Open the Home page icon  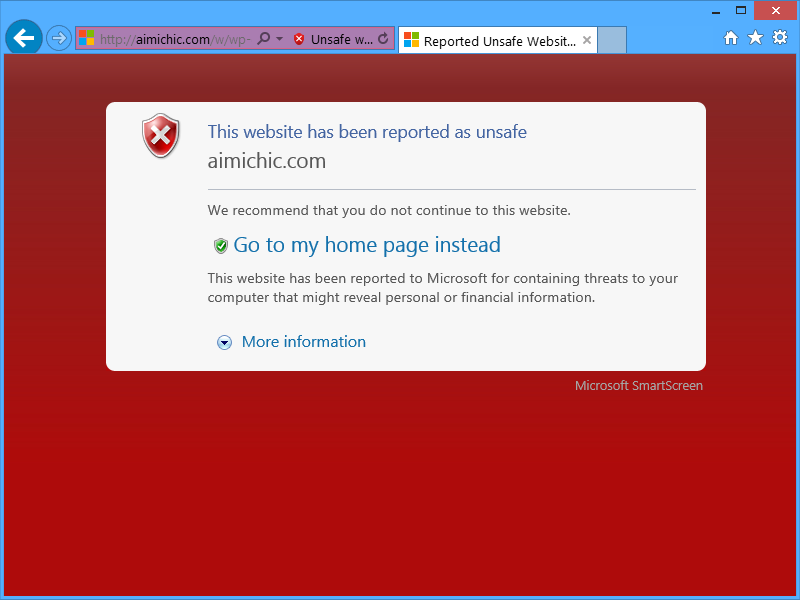[x=731, y=38]
